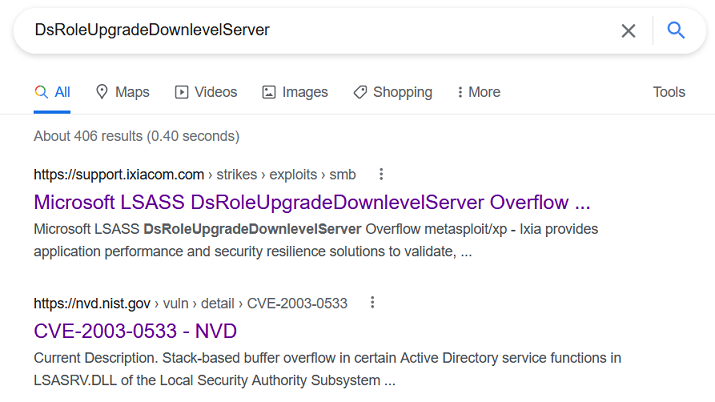Switch to the Images tab
This screenshot has height=402, width=715.
point(295,93)
